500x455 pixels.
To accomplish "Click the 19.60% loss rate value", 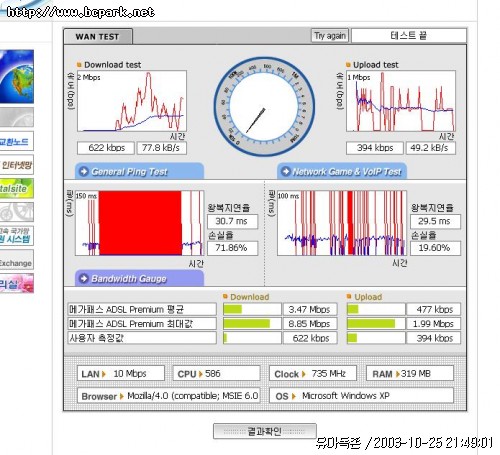I will pos(435,248).
